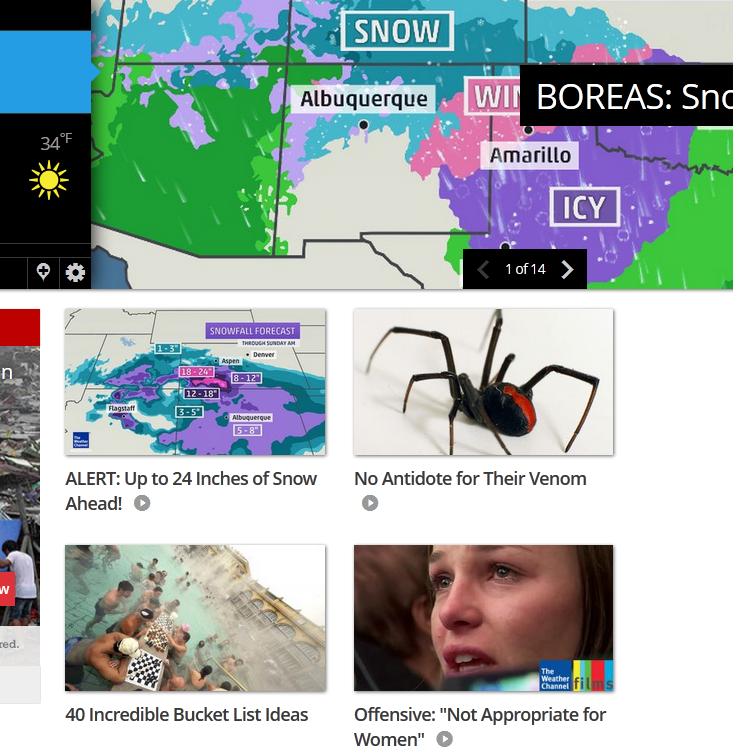The height and width of the screenshot is (747, 733).
Task: Play video icon after 'Women"' headline
Action: pos(445,739)
